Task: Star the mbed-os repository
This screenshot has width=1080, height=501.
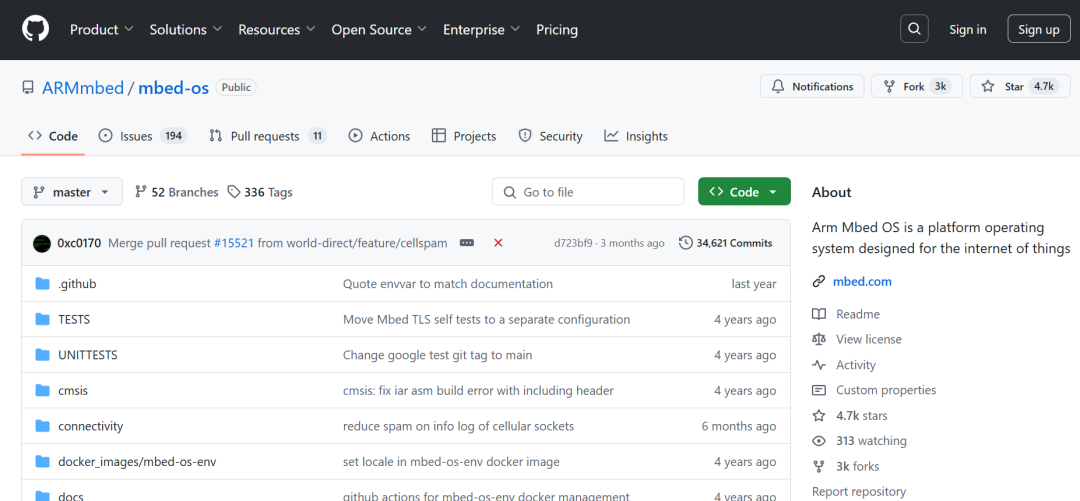Action: (1014, 87)
